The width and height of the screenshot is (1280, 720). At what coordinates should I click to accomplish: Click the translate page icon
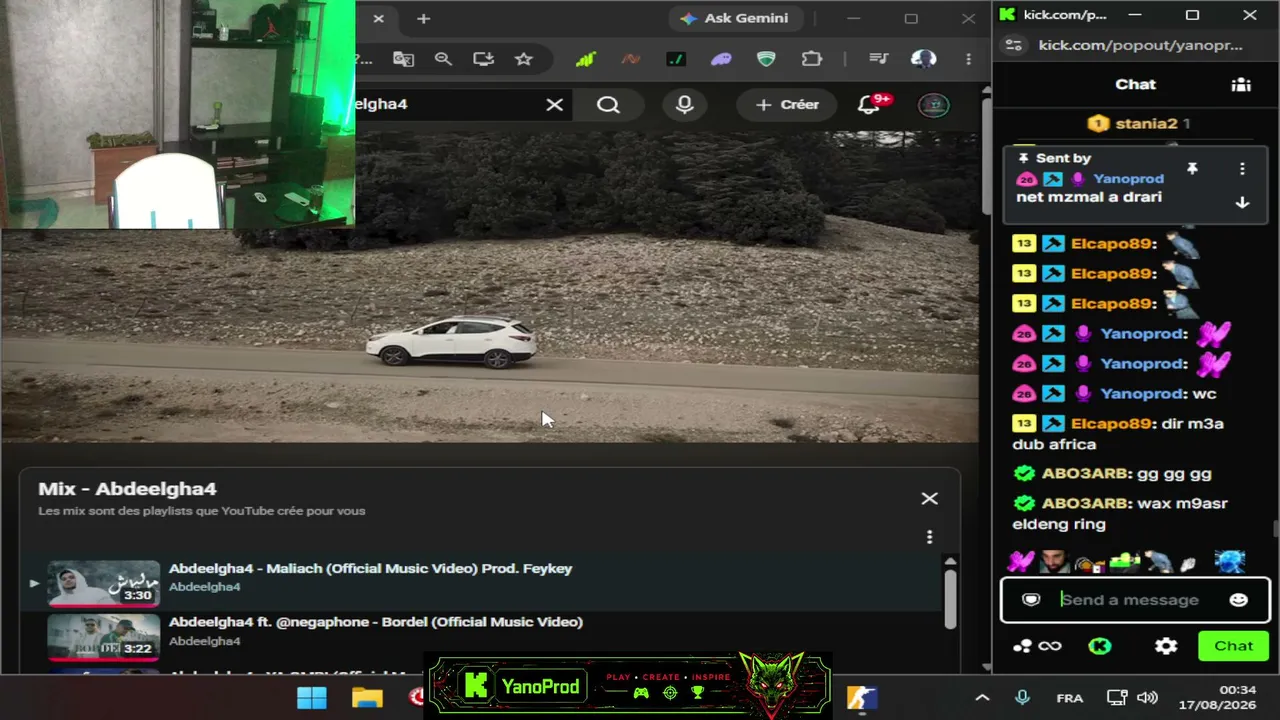pyautogui.click(x=403, y=59)
